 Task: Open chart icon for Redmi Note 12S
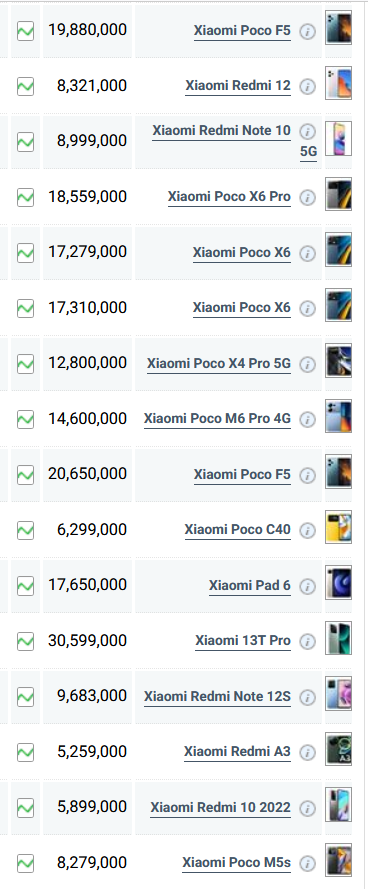tap(26, 697)
